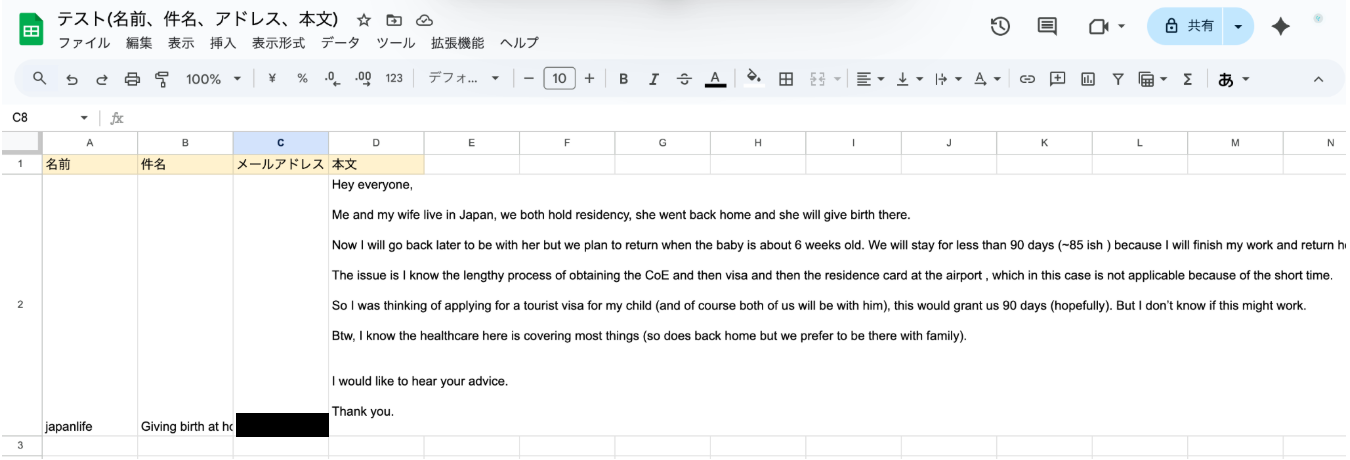Open the ツール menu
The width and height of the screenshot is (1350, 460).
point(396,43)
